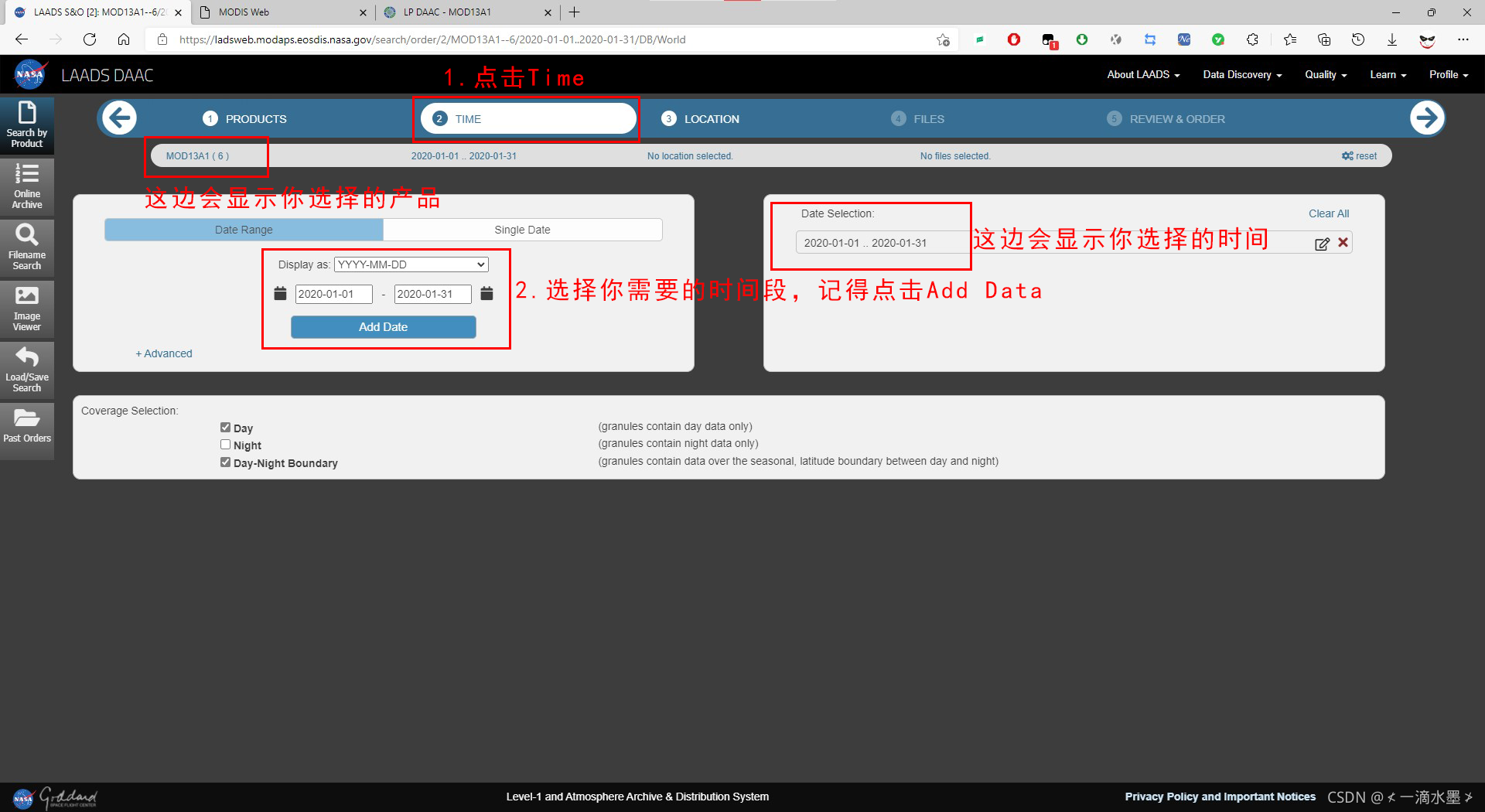
Task: Open a new browser tab
Action: click(x=575, y=12)
